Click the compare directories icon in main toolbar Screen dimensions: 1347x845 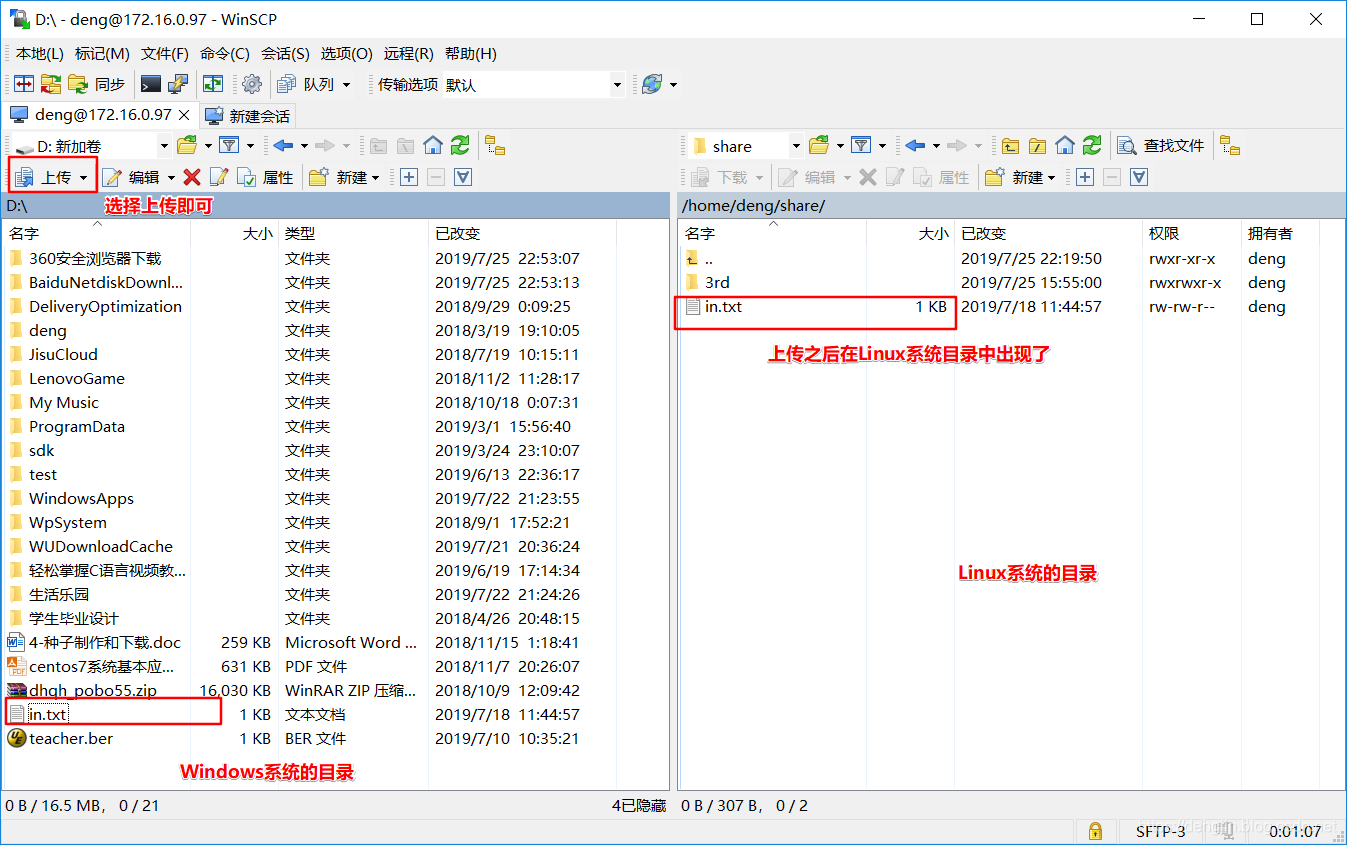[22, 84]
